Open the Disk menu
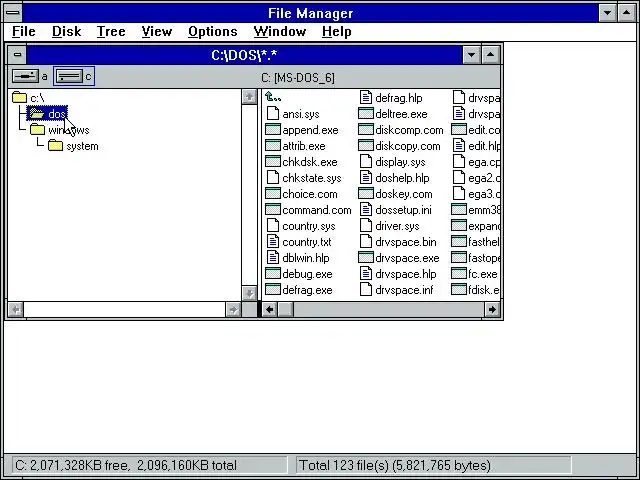The height and width of the screenshot is (480, 640). [67, 31]
